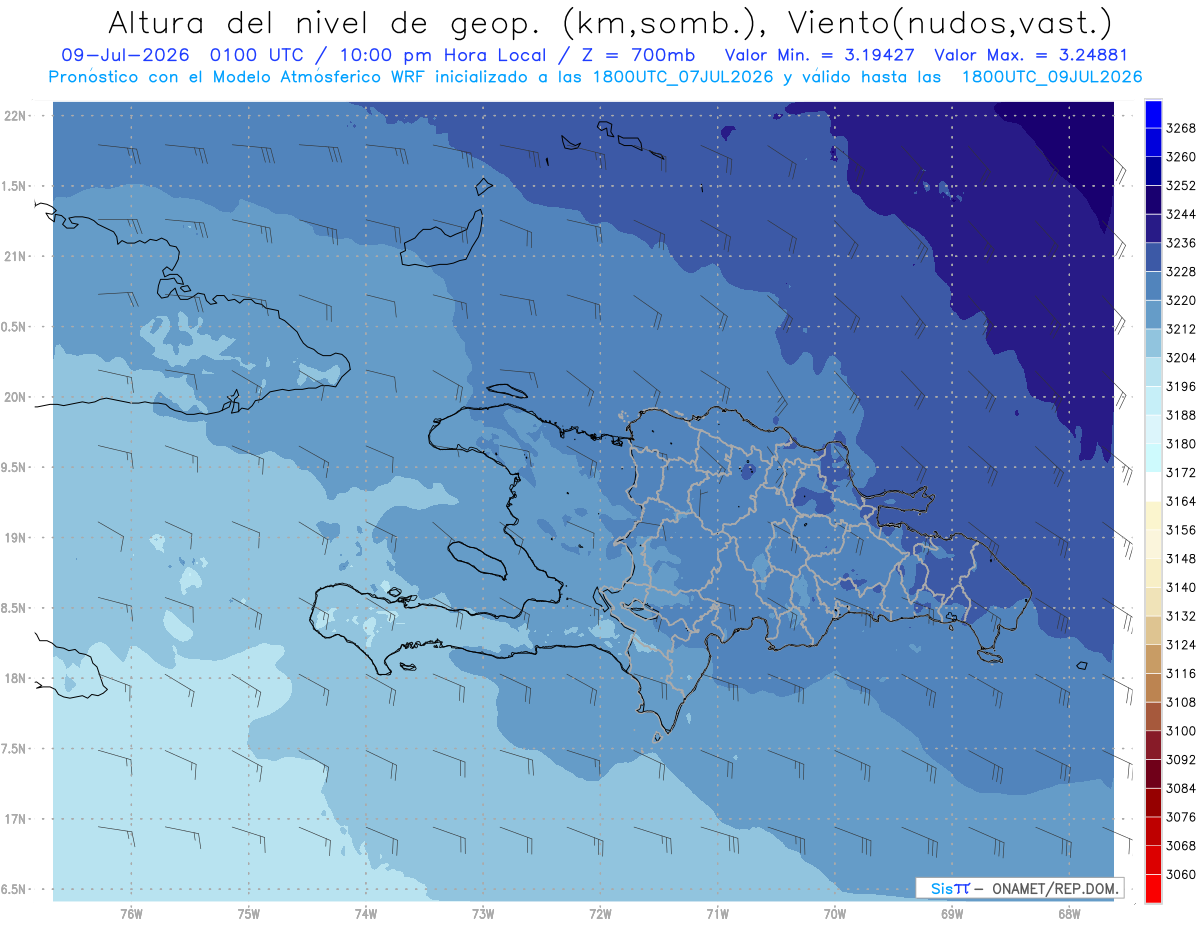Click the date text '09-Jul-2026'
The image size is (1200, 927).
(x=127, y=56)
